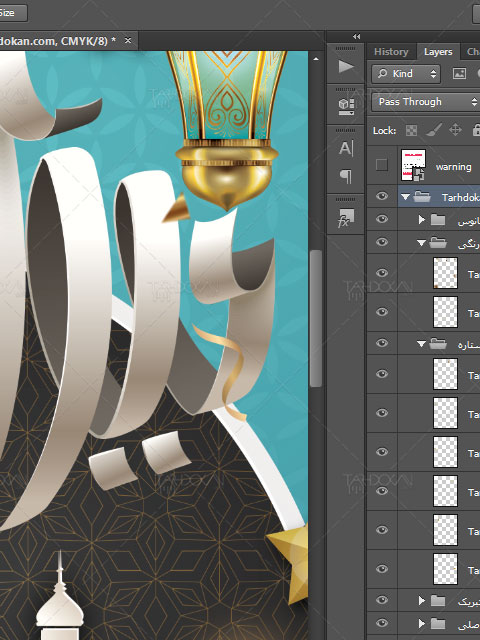Expand the فانوس group folder
This screenshot has height=640, width=480.
[422, 220]
